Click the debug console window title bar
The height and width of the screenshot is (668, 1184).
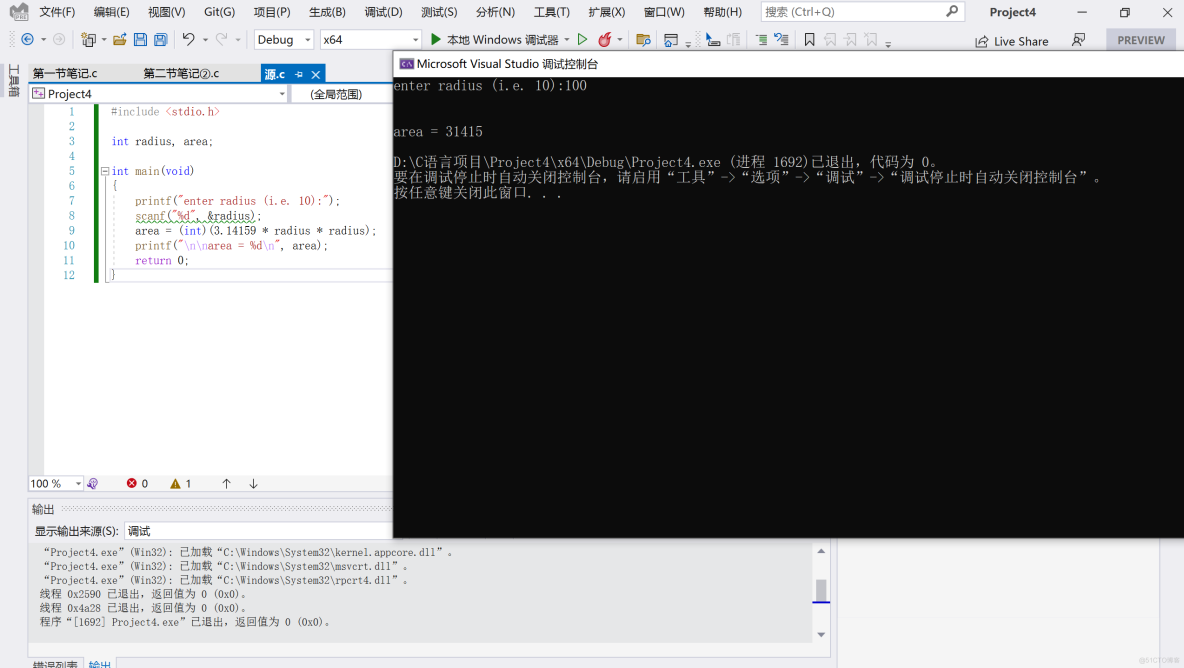(788, 64)
